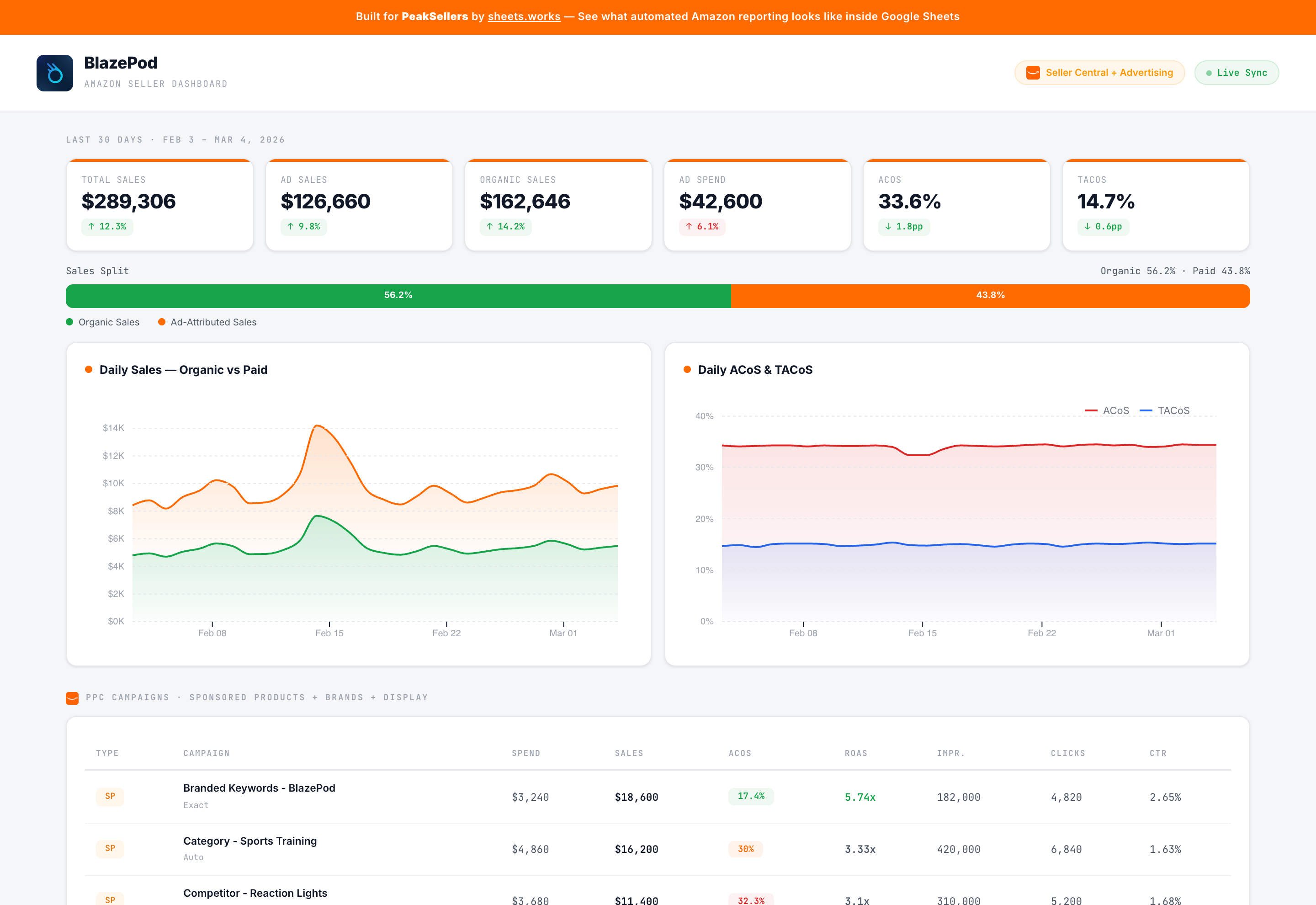
Task: Click the 2.65% CTR cell
Action: coord(1165,797)
